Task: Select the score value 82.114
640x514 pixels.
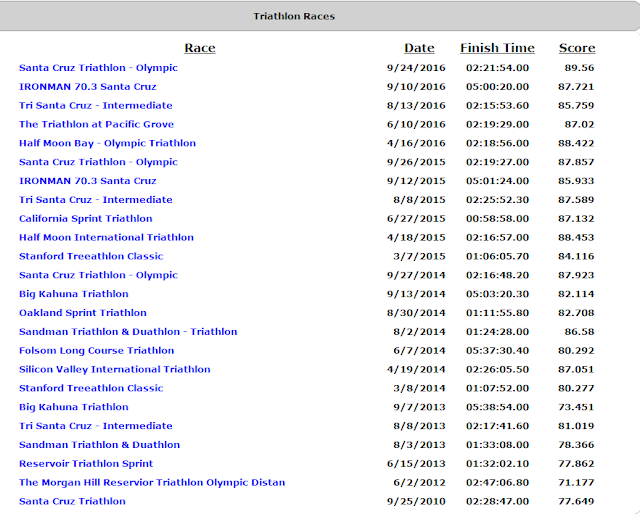Action: tap(576, 294)
